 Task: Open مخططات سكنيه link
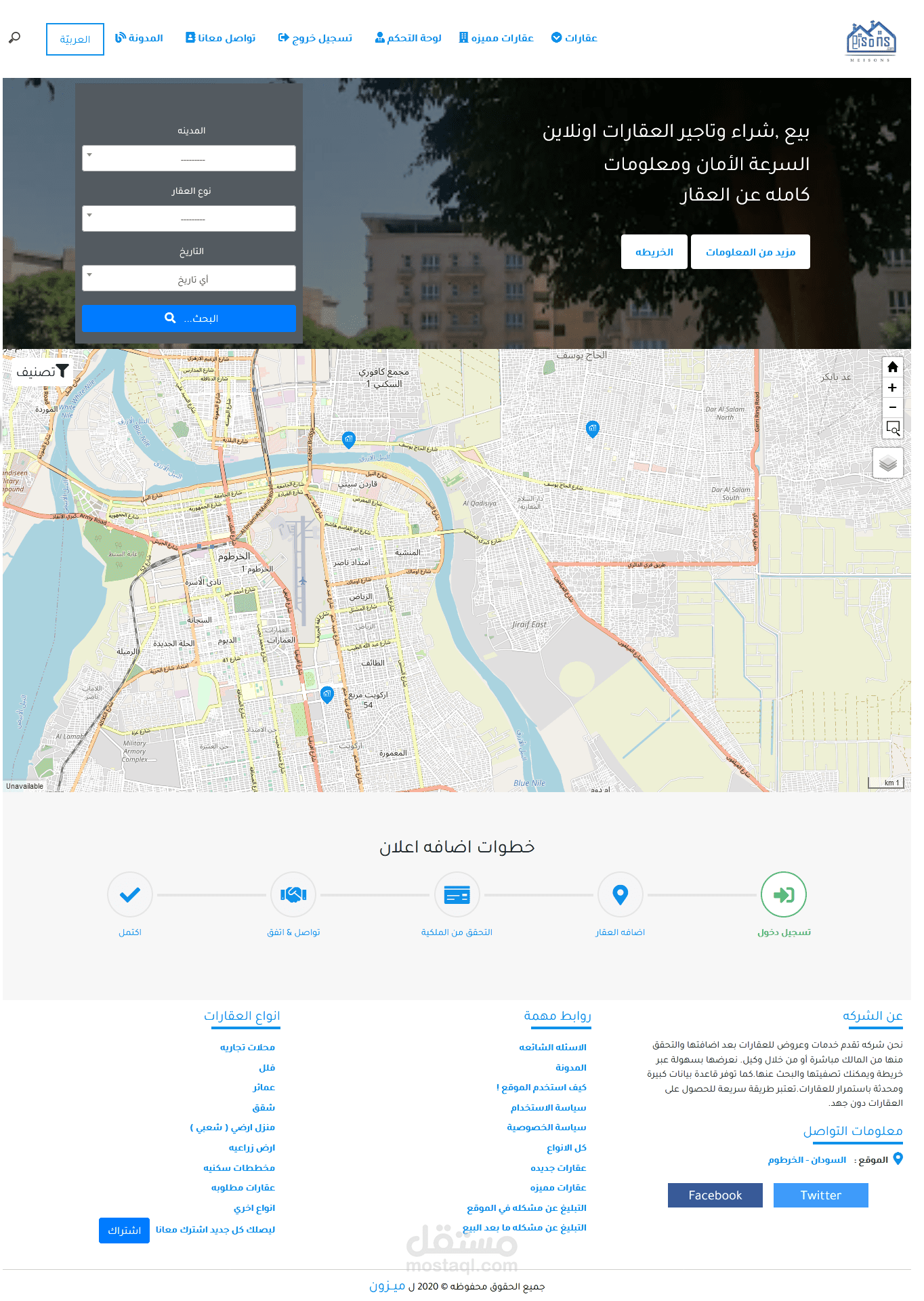tap(239, 1168)
